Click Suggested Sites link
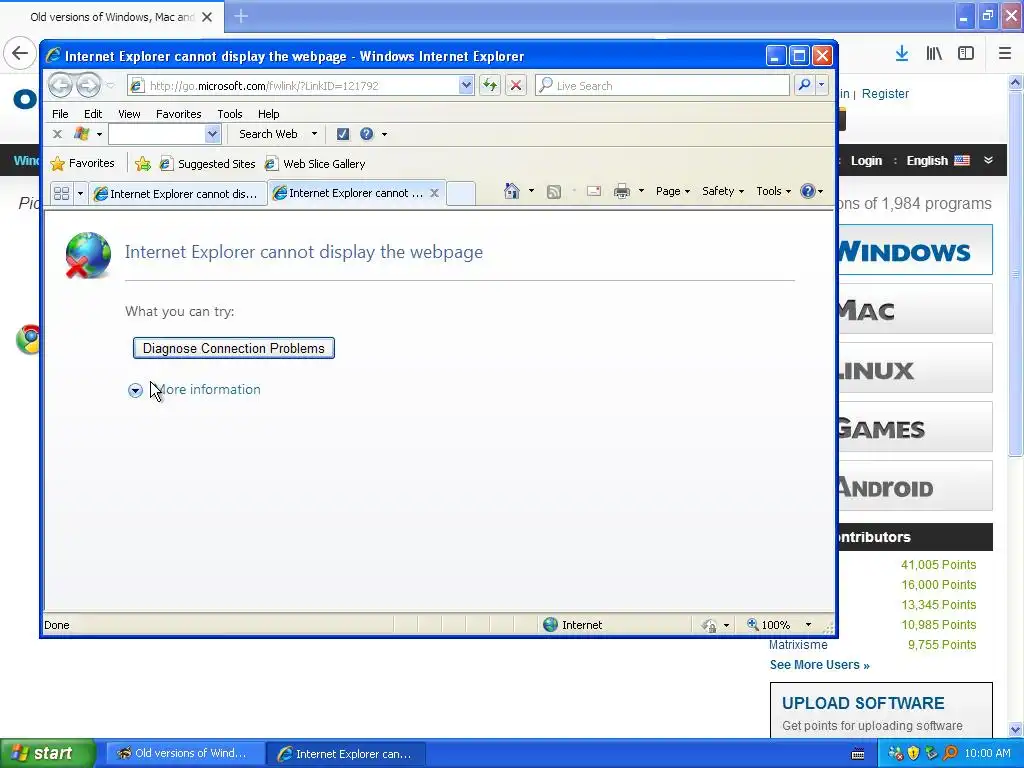This screenshot has width=1024, height=768. (x=208, y=164)
